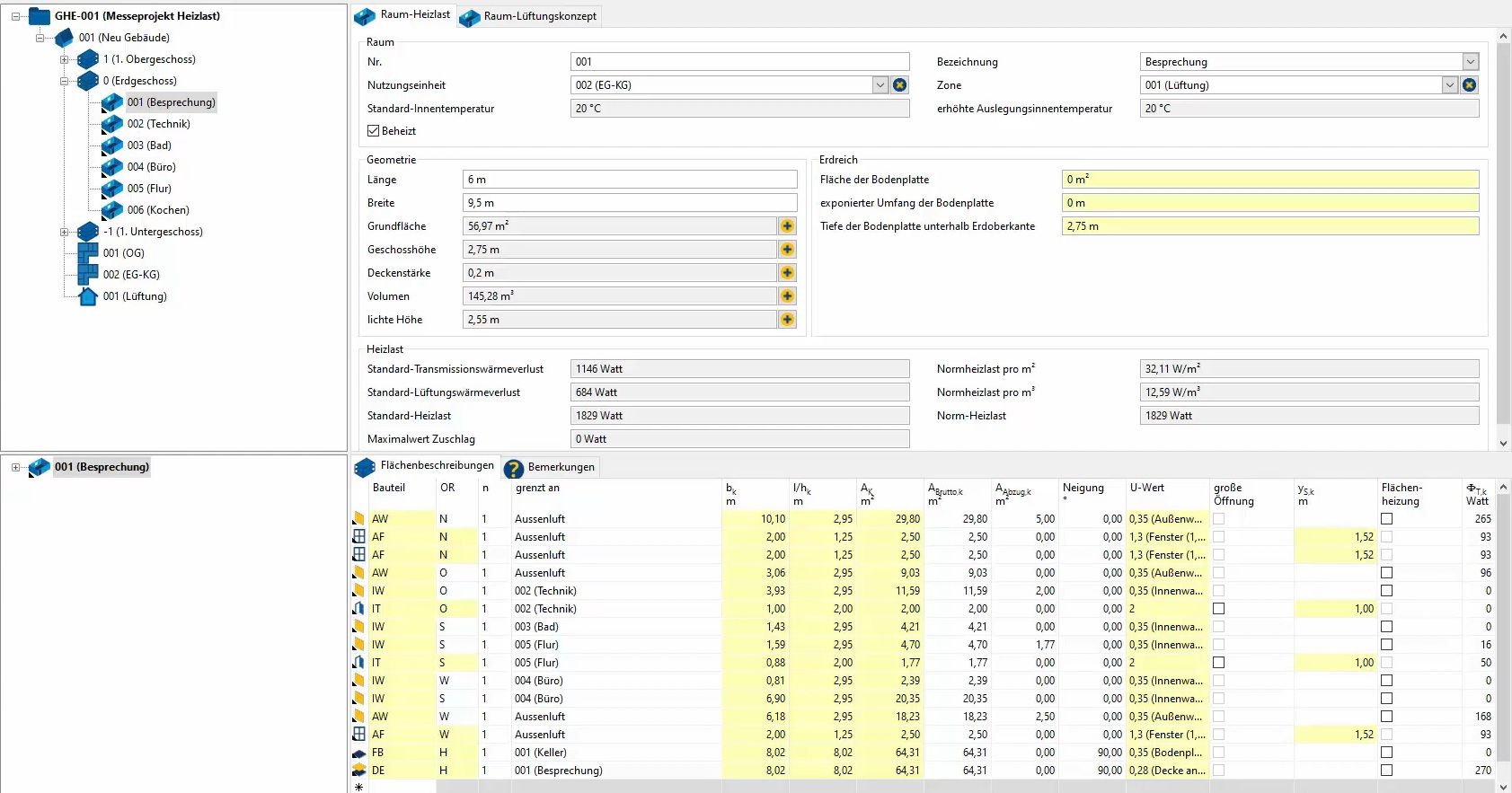Select 001 (Besprechung) in the tree
1512x793 pixels.
pyautogui.click(x=171, y=102)
